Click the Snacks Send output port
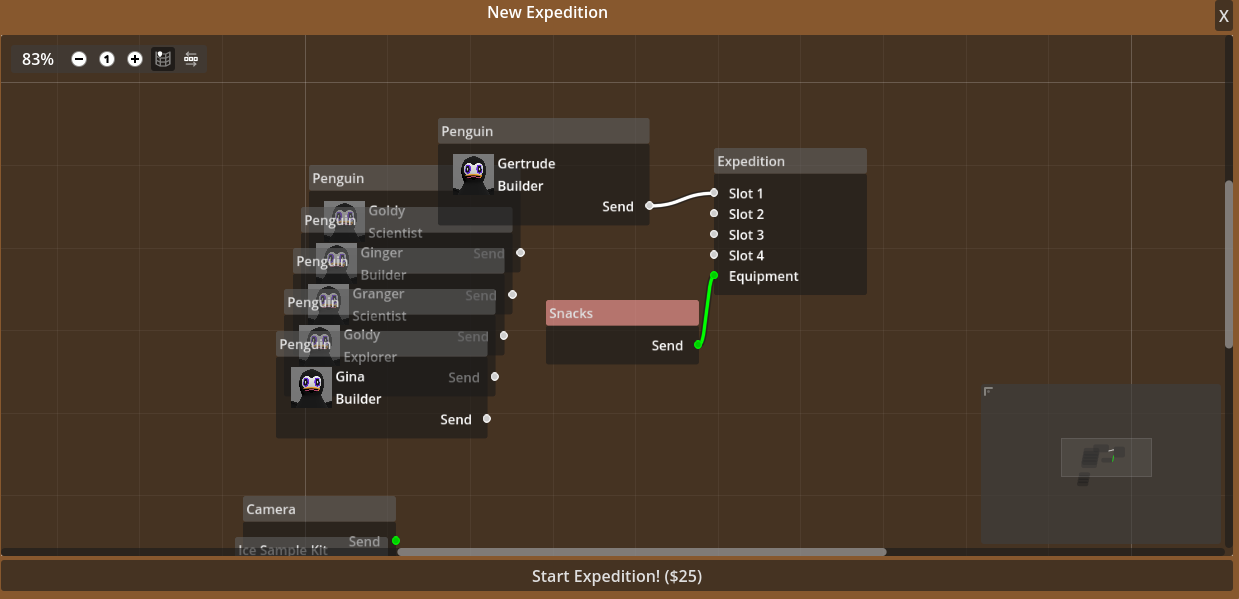The height and width of the screenshot is (599, 1239). click(x=698, y=345)
